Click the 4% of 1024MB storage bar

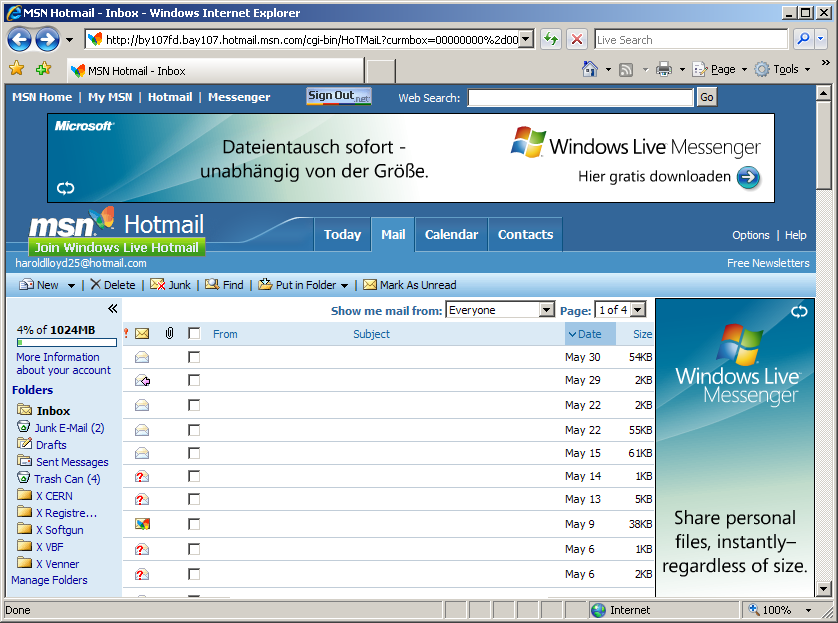[67, 342]
